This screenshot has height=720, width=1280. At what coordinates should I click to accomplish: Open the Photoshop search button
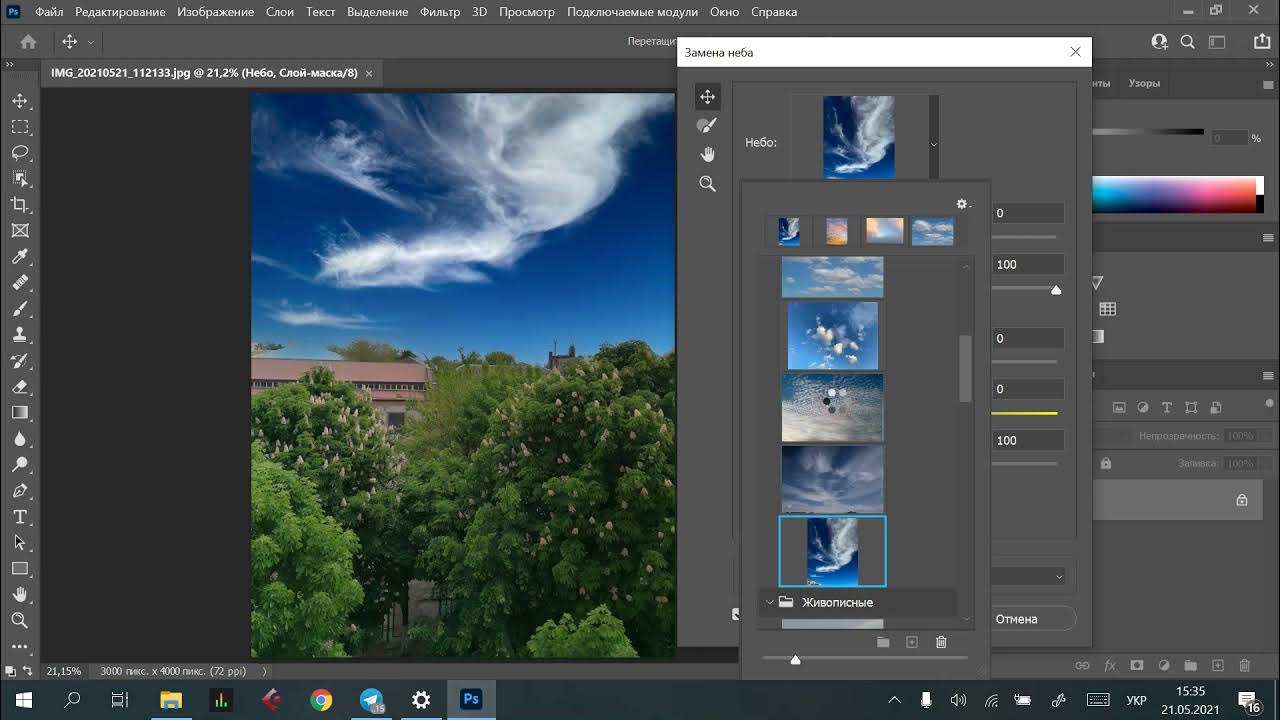coord(1188,42)
